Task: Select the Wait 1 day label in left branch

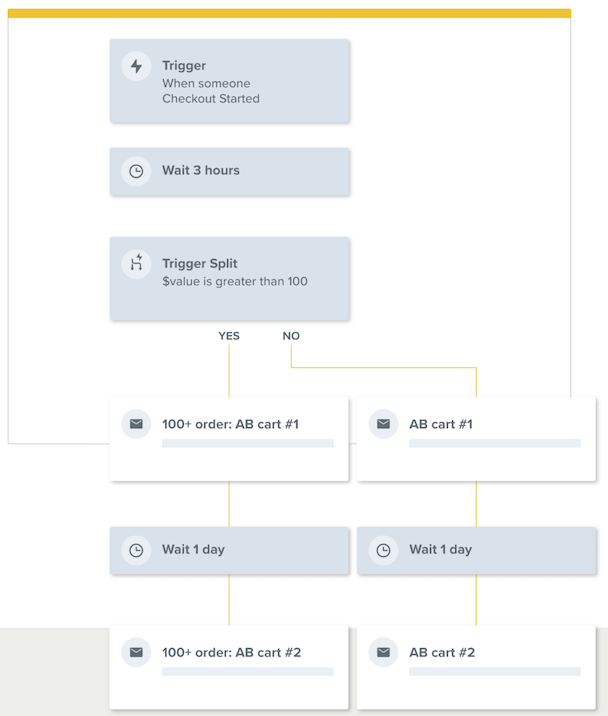Action: pyautogui.click(x=193, y=550)
